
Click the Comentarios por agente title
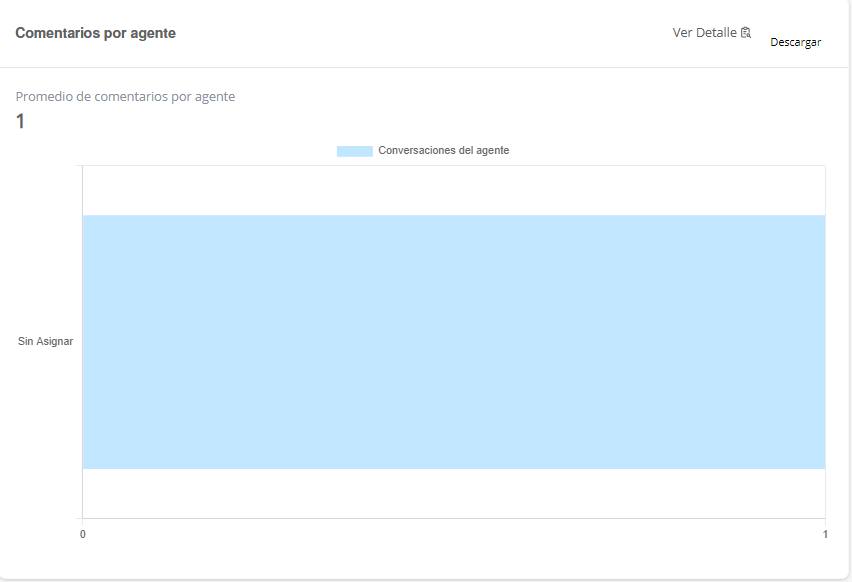tap(95, 33)
